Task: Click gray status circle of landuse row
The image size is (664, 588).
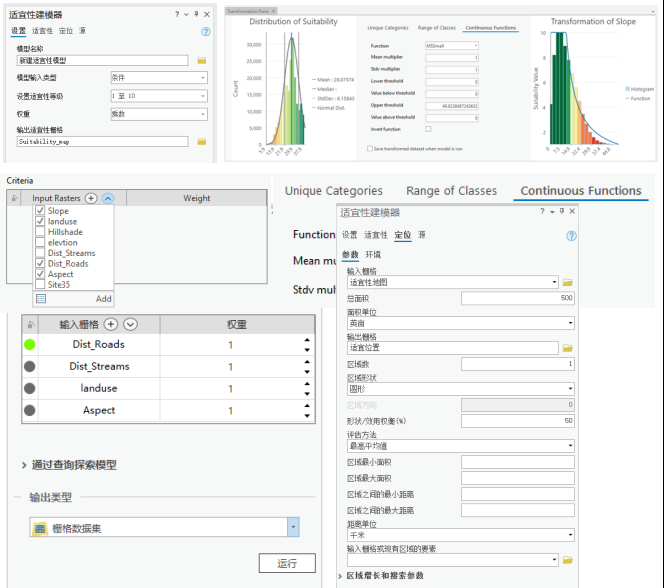Action: point(30,388)
